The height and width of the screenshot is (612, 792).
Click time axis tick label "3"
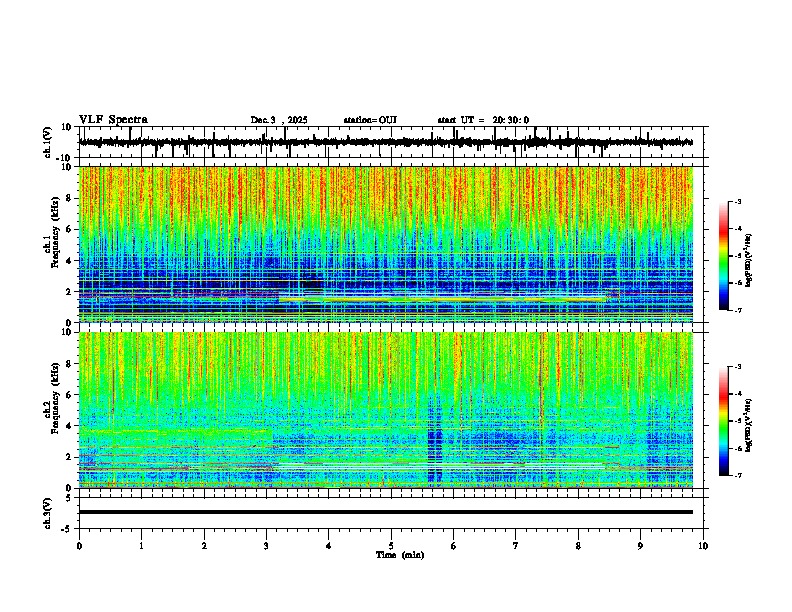point(266,546)
